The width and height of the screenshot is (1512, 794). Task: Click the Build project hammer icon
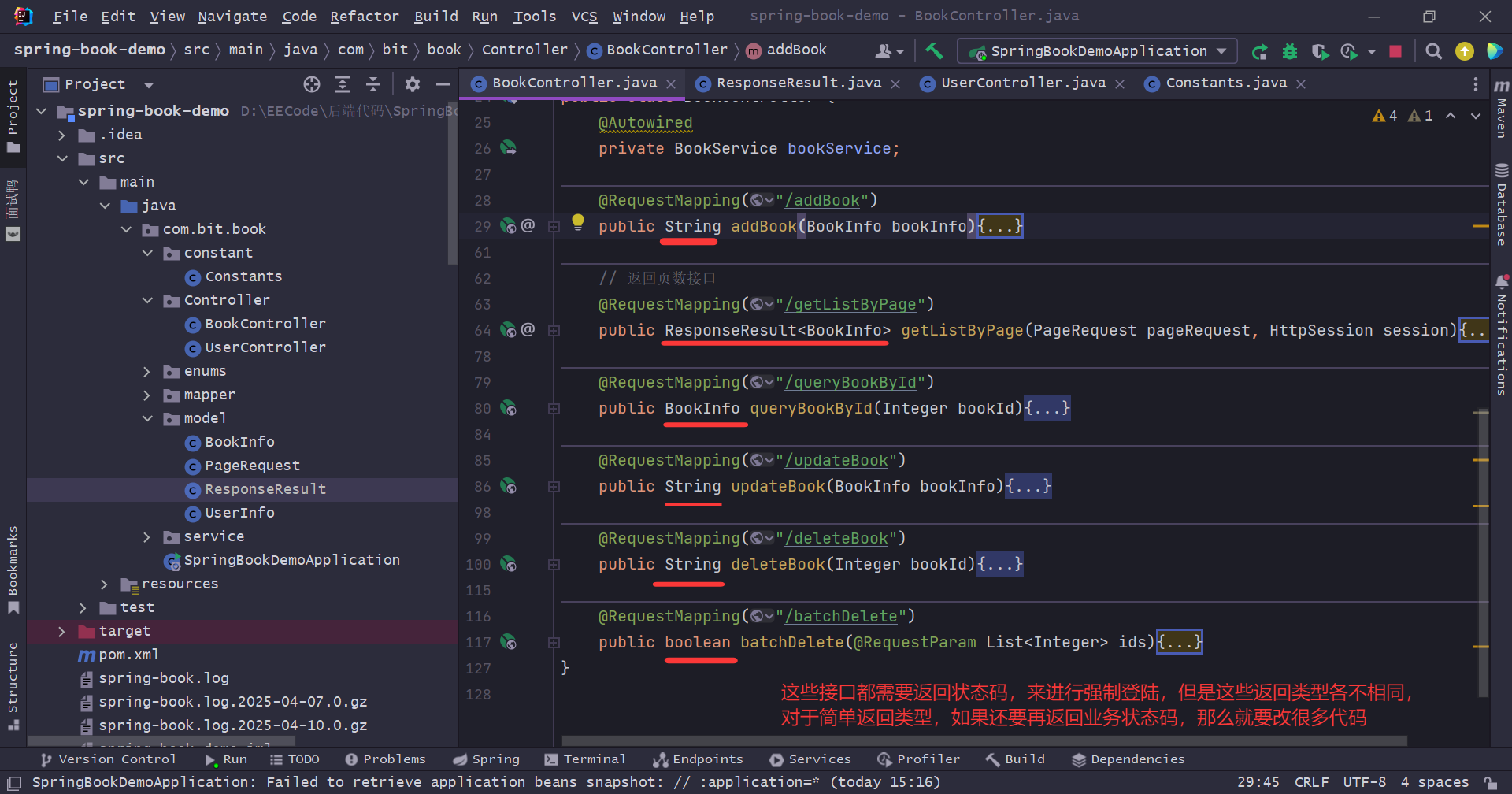click(x=934, y=51)
